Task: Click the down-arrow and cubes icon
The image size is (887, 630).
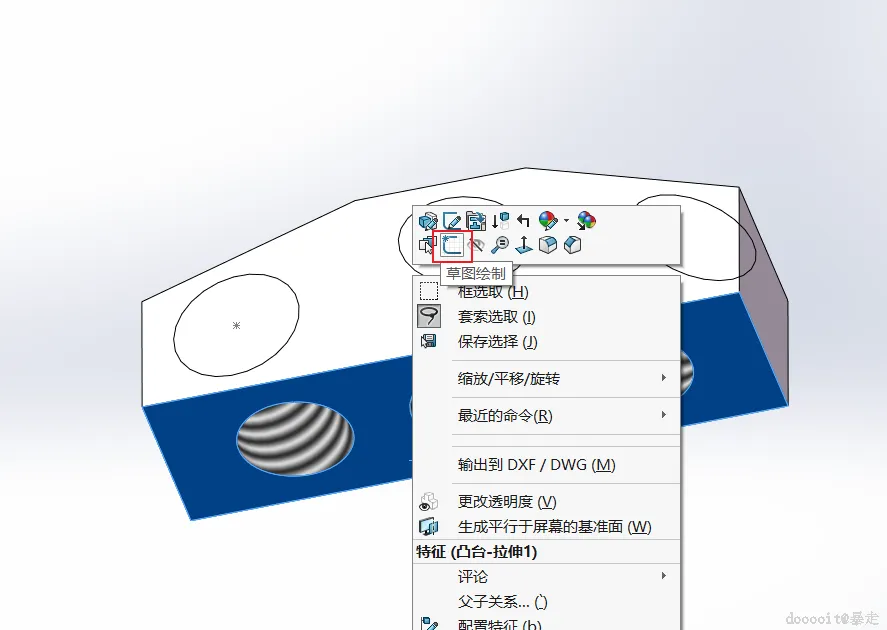Action: [500, 221]
